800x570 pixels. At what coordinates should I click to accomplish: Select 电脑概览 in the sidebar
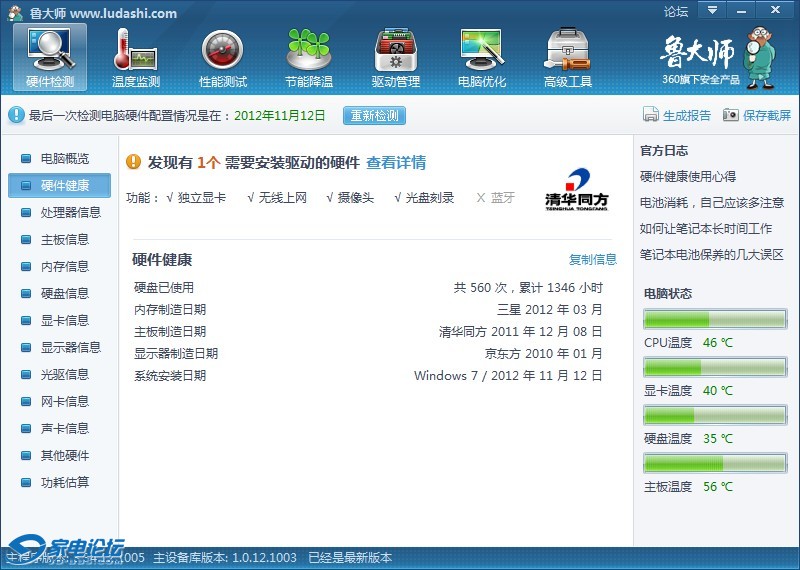(x=64, y=158)
